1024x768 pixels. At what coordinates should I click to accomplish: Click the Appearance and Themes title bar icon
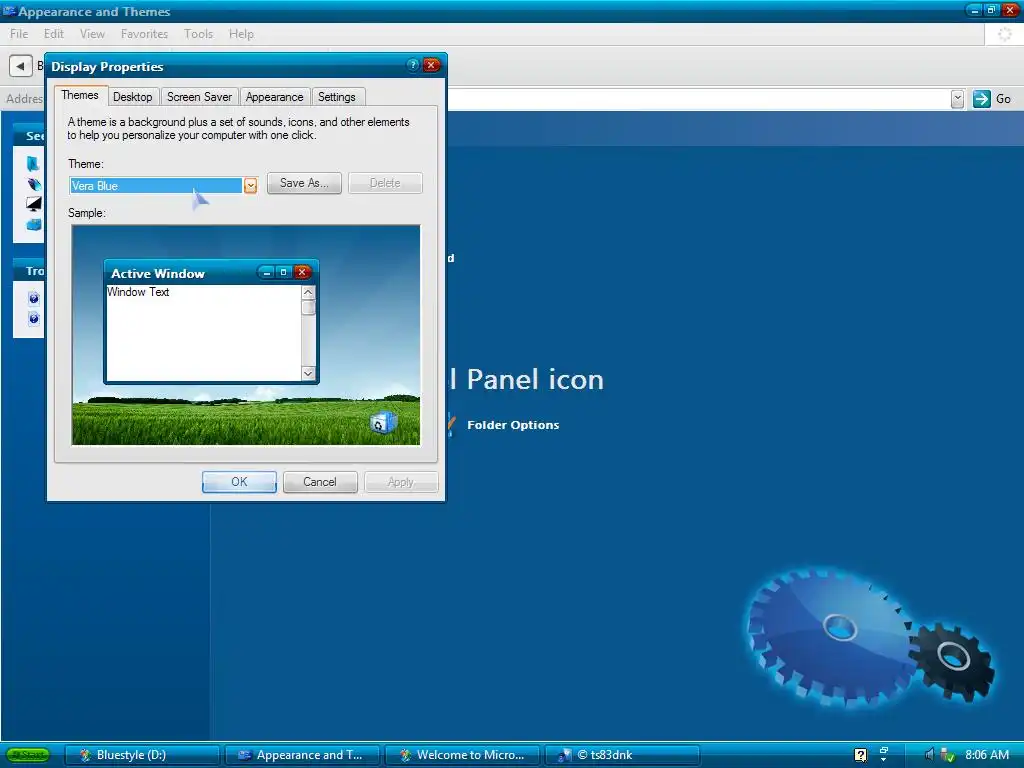pyautogui.click(x=9, y=11)
